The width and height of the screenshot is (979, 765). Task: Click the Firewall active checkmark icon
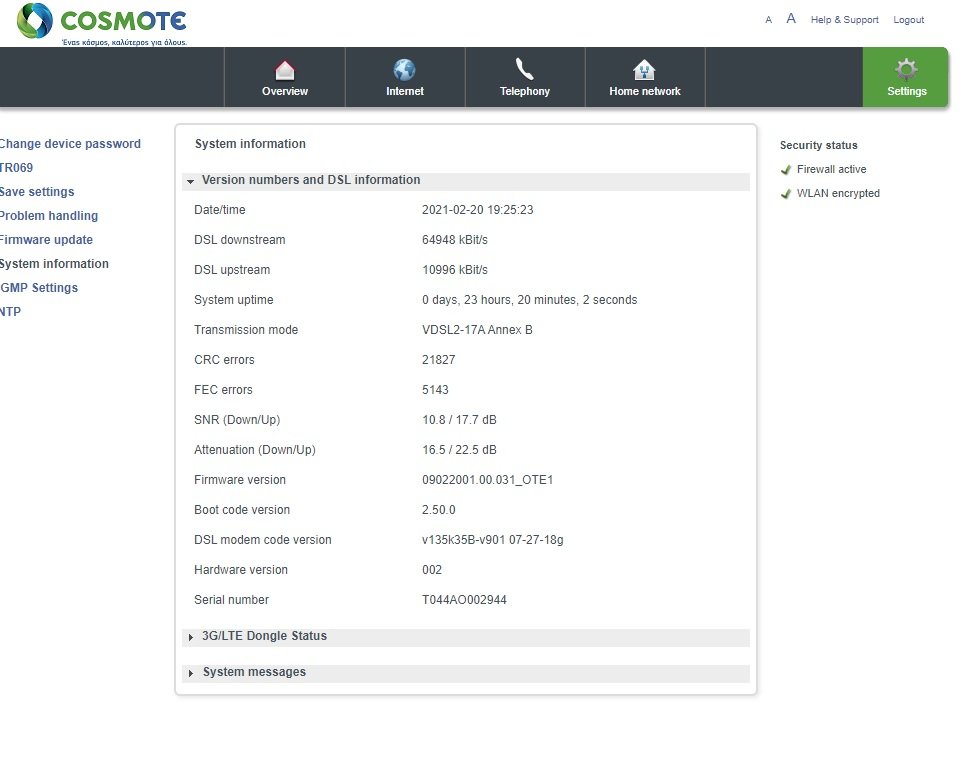click(786, 170)
